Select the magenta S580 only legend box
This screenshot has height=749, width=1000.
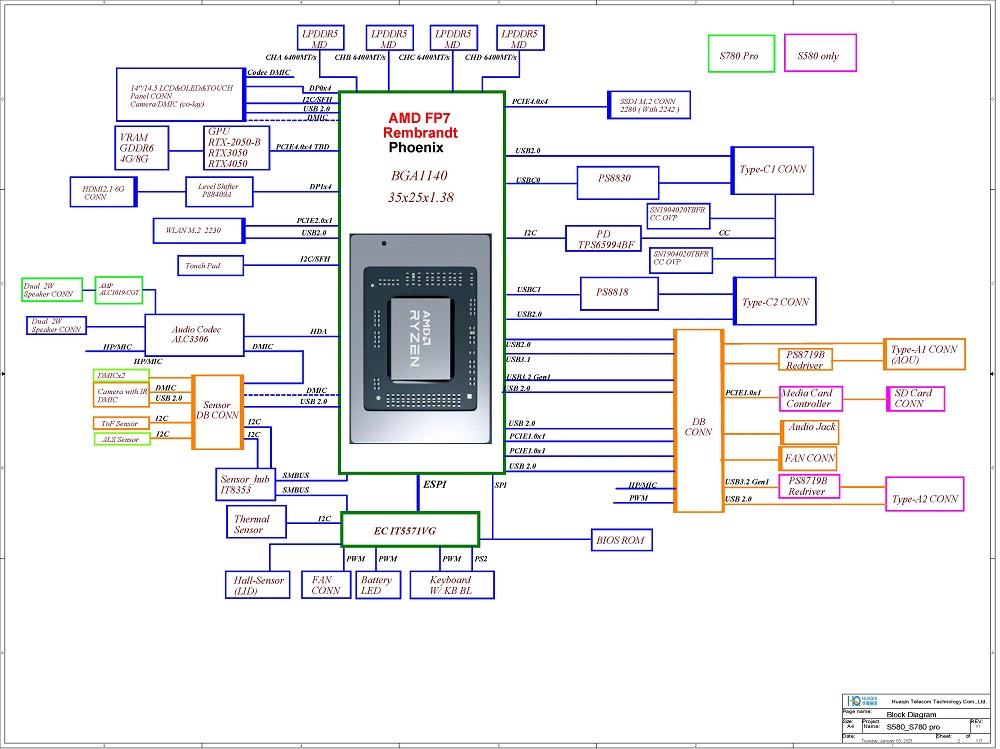(821, 55)
